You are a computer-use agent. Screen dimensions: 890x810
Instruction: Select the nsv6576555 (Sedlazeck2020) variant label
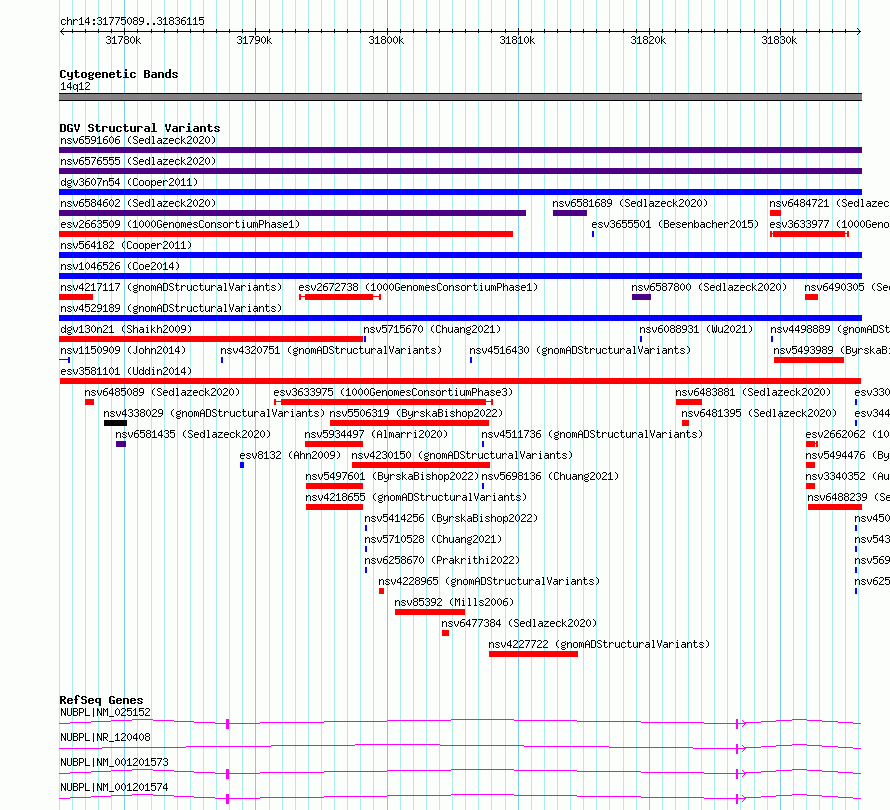coord(138,161)
